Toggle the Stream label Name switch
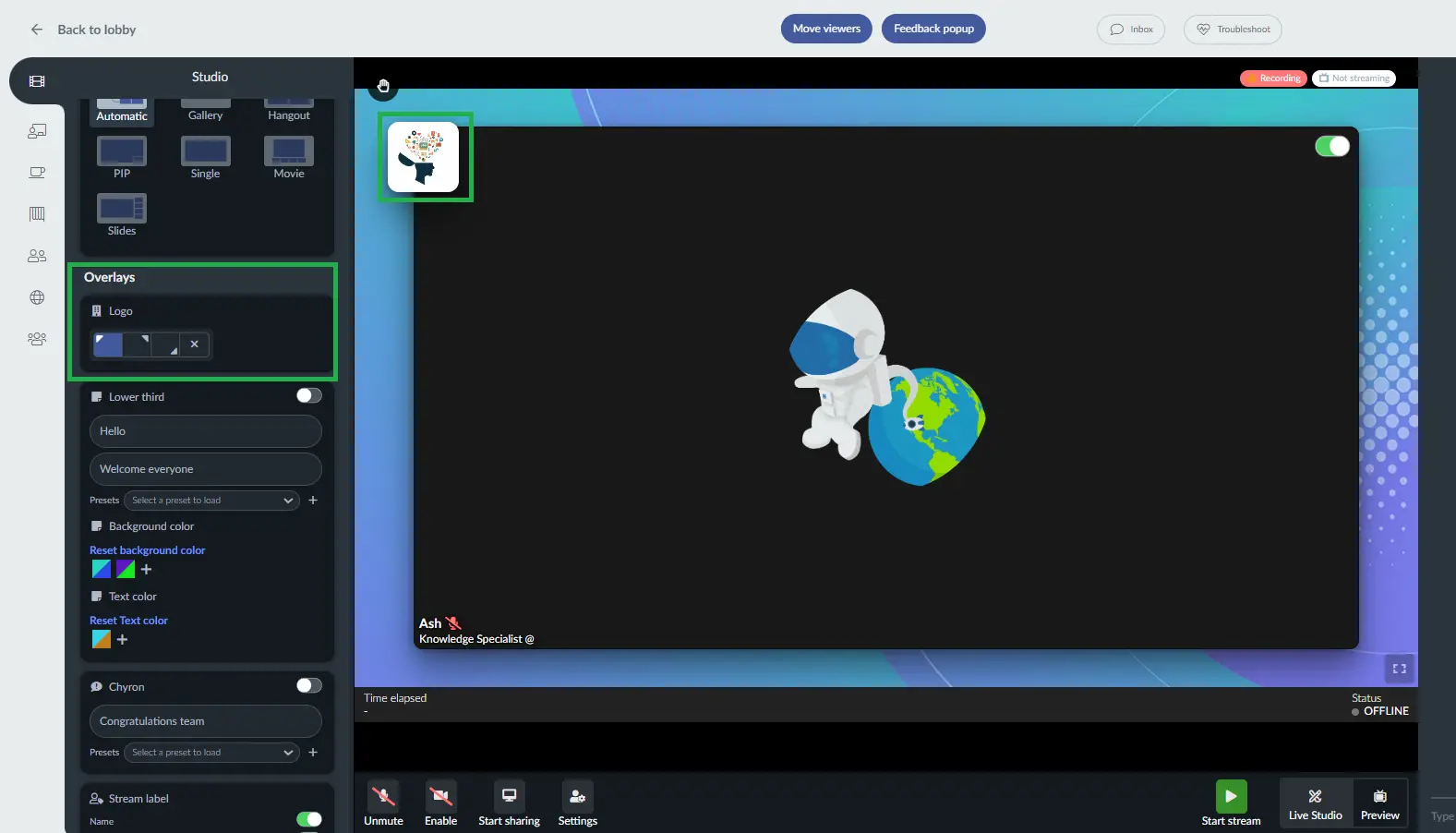The width and height of the screenshot is (1456, 833). 309,819
